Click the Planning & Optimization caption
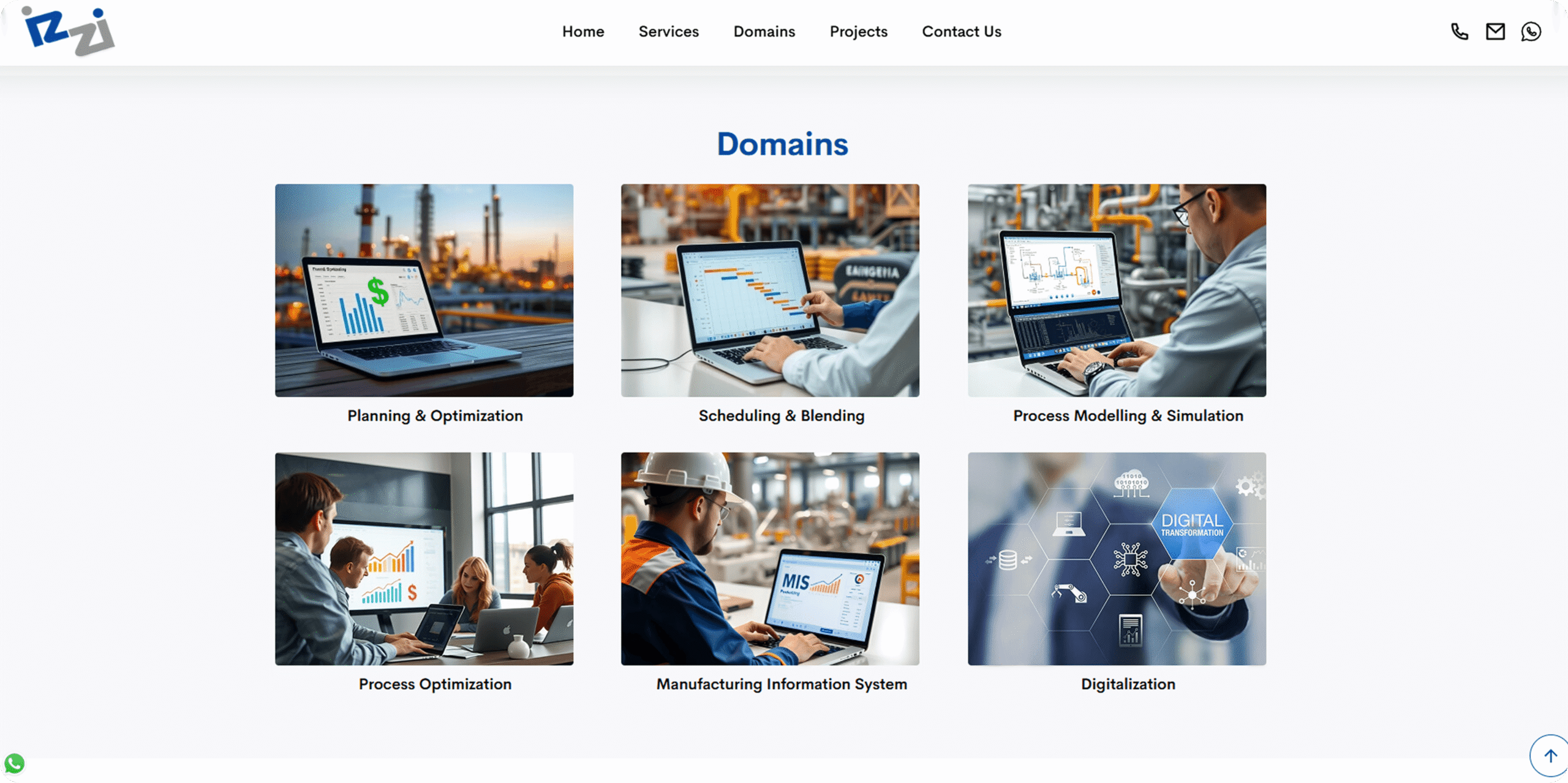The width and height of the screenshot is (1568, 783). pos(435,416)
